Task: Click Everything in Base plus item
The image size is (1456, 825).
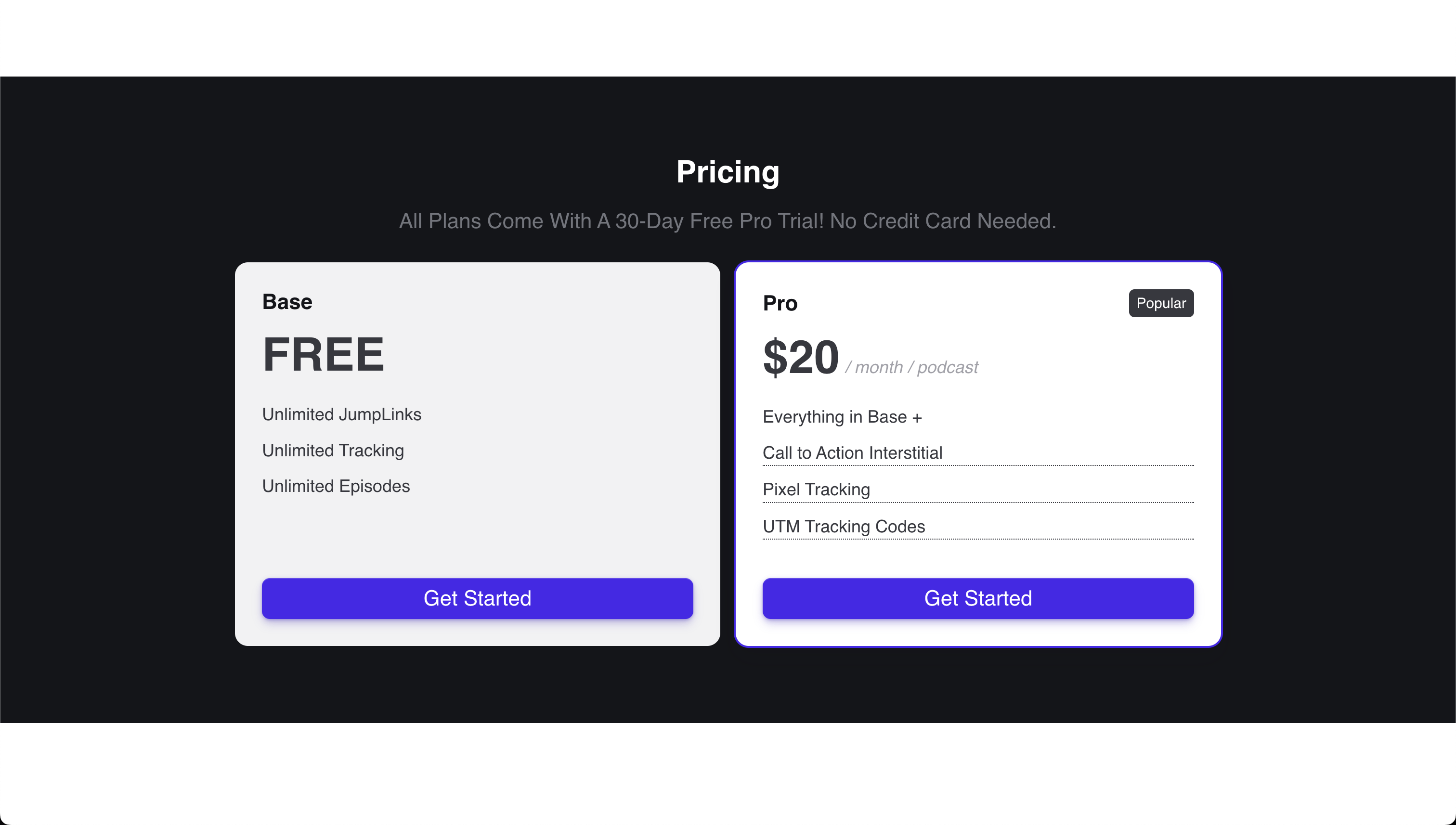Action: 842,416
